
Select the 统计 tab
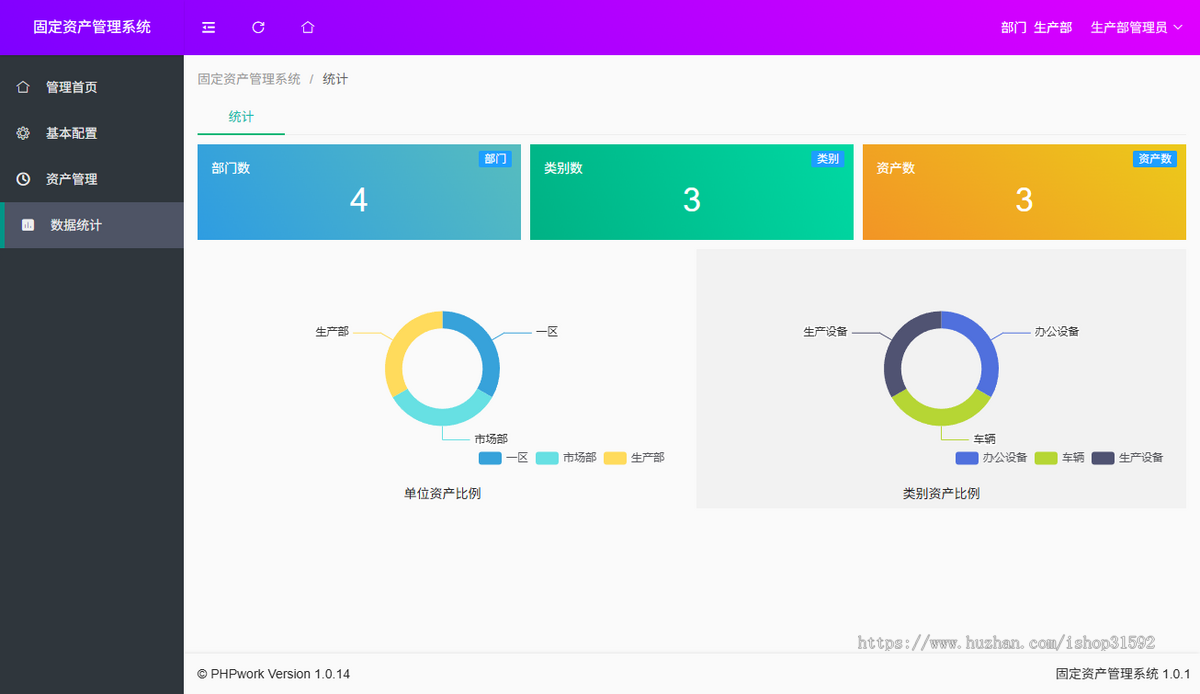pos(241,117)
